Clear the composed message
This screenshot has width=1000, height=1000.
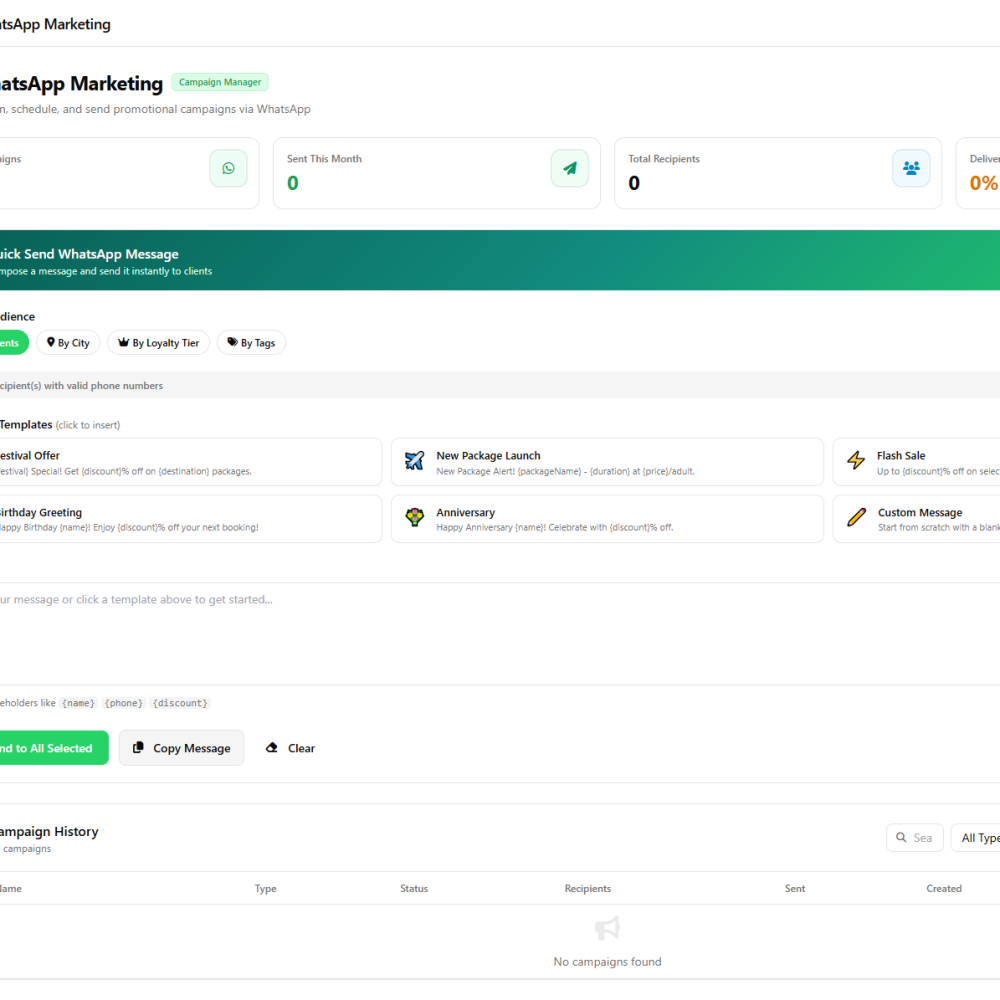click(x=290, y=748)
